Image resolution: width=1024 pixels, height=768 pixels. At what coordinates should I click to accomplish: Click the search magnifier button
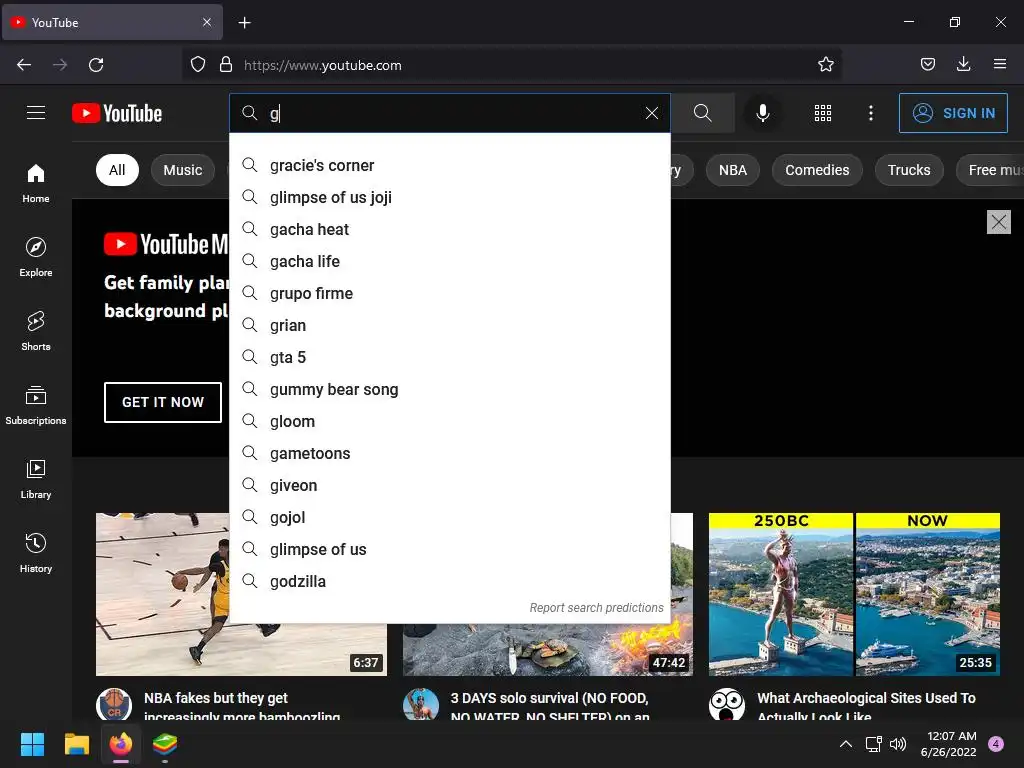[703, 113]
